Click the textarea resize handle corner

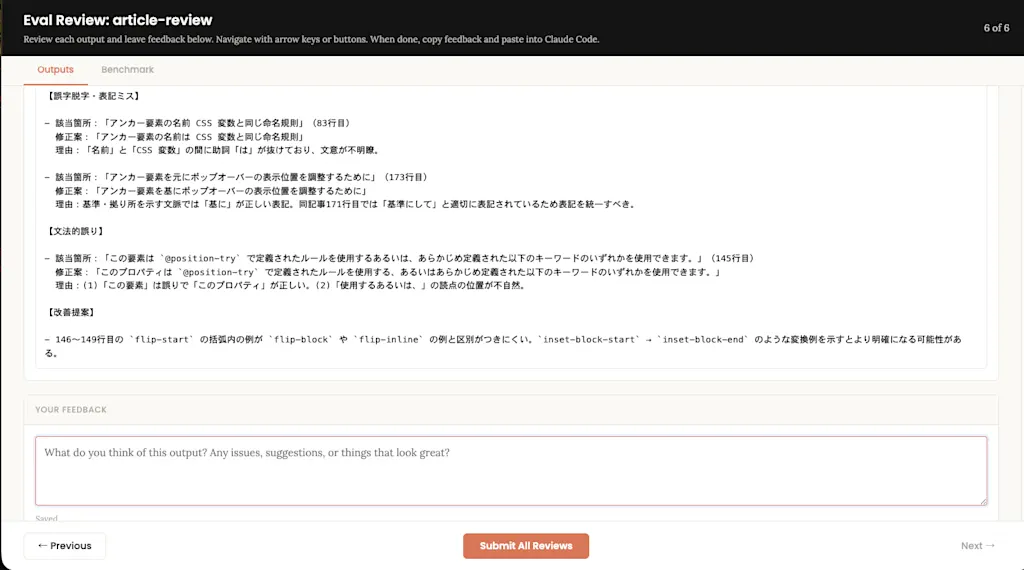pyautogui.click(x=983, y=501)
